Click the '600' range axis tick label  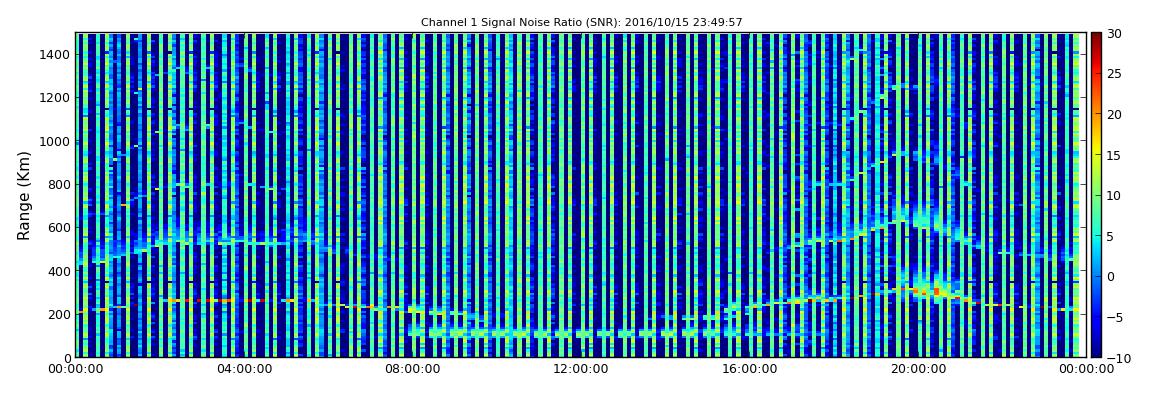coord(58,227)
